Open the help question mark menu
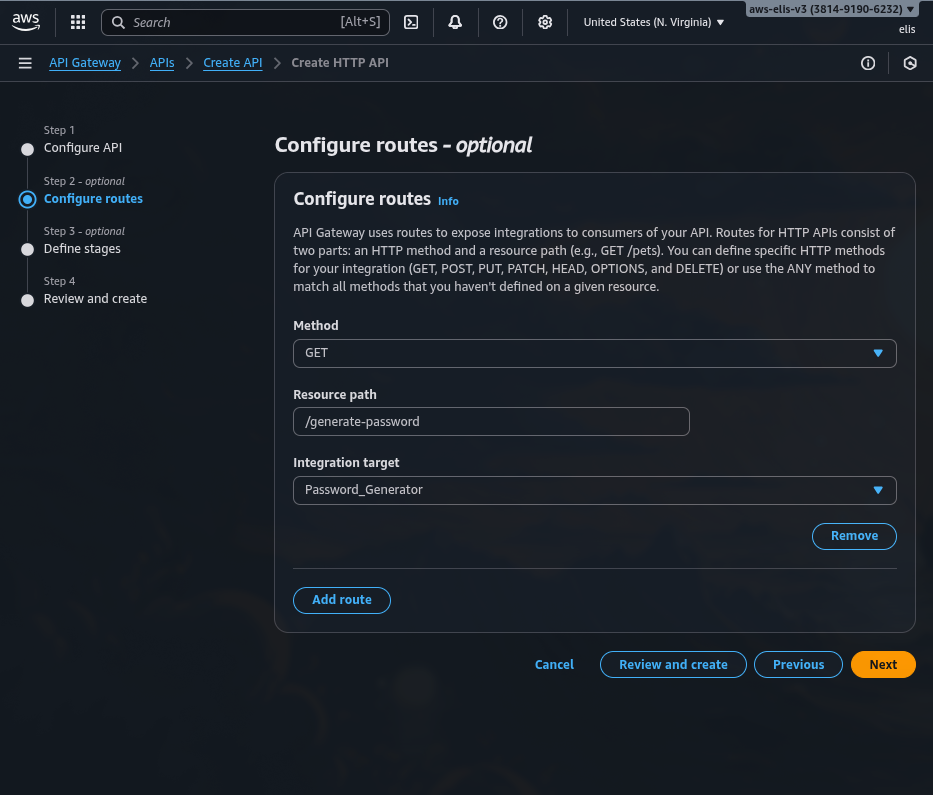Image resolution: width=933 pixels, height=795 pixels. pos(500,22)
